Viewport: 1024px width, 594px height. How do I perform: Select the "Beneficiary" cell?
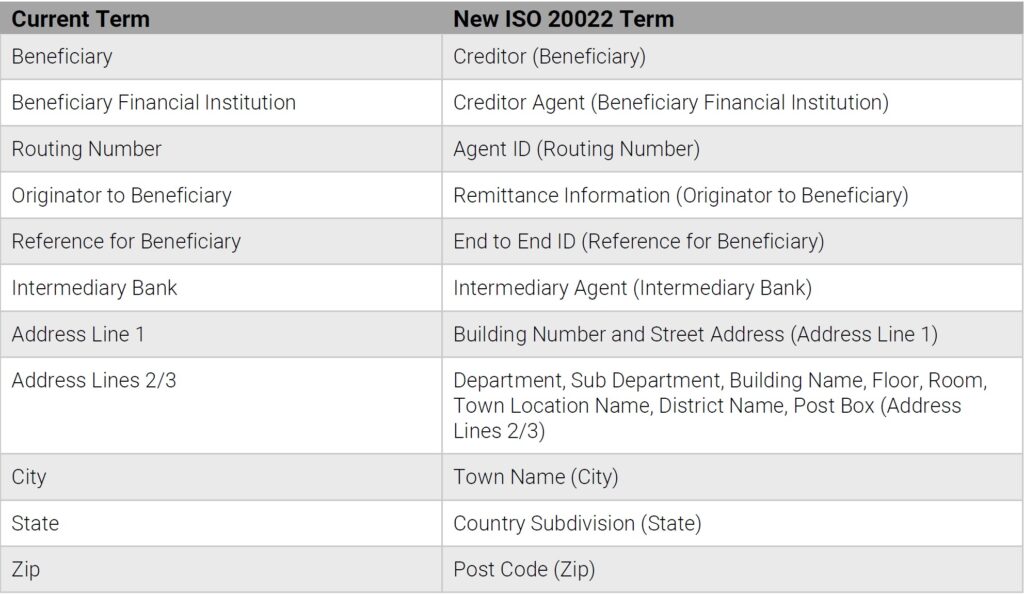point(62,57)
